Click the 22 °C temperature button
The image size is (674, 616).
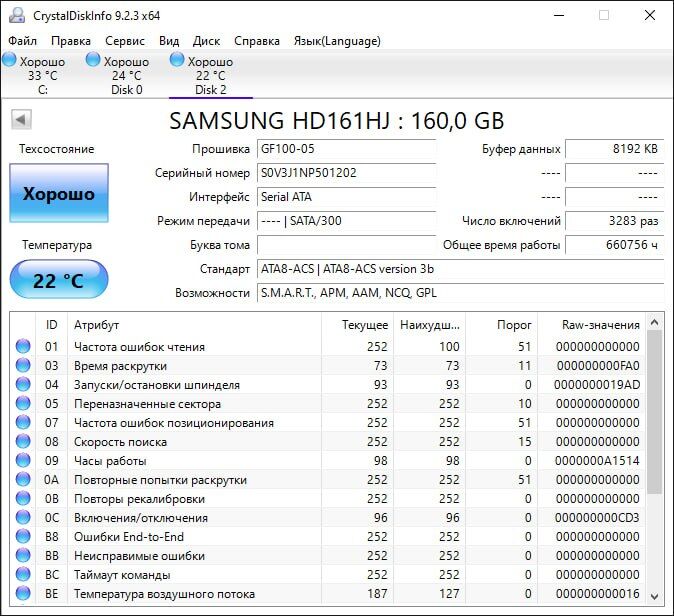click(x=59, y=280)
